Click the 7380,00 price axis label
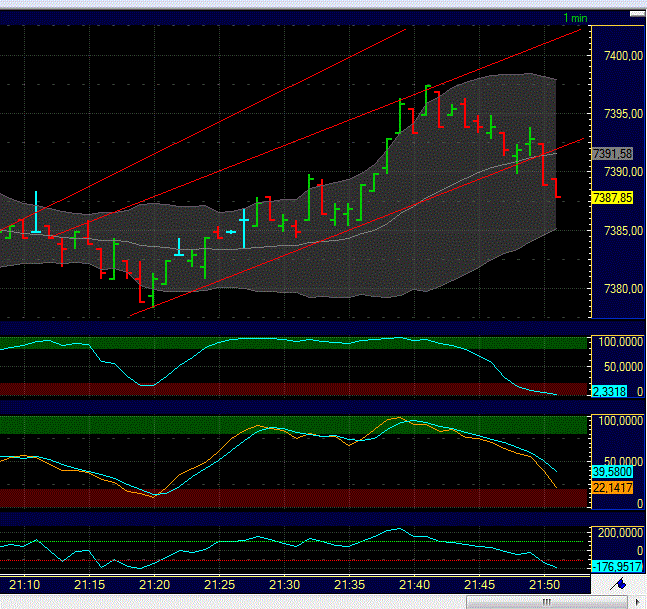 623,289
